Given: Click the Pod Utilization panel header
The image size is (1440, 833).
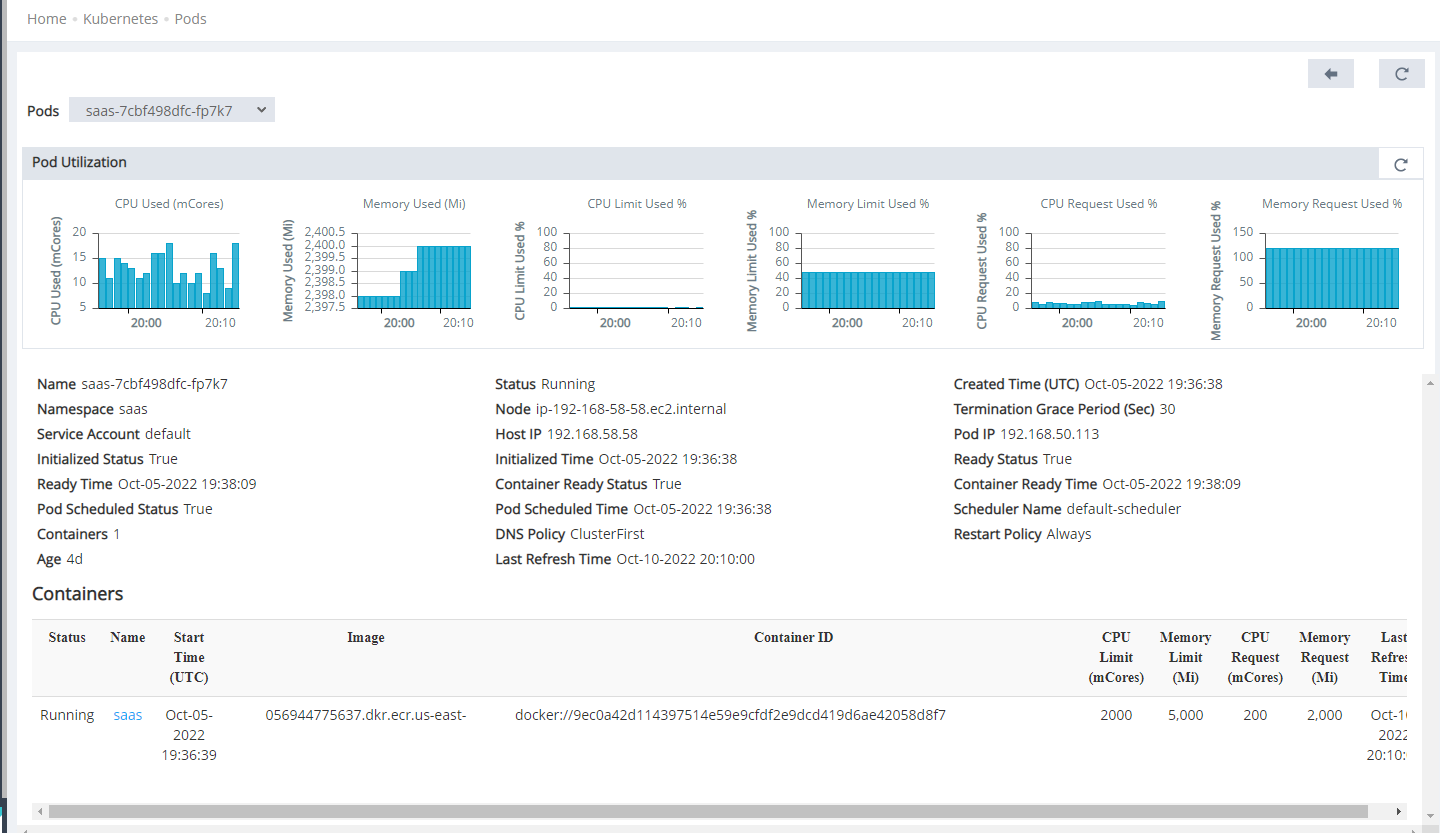Looking at the screenshot, I should coord(78,162).
